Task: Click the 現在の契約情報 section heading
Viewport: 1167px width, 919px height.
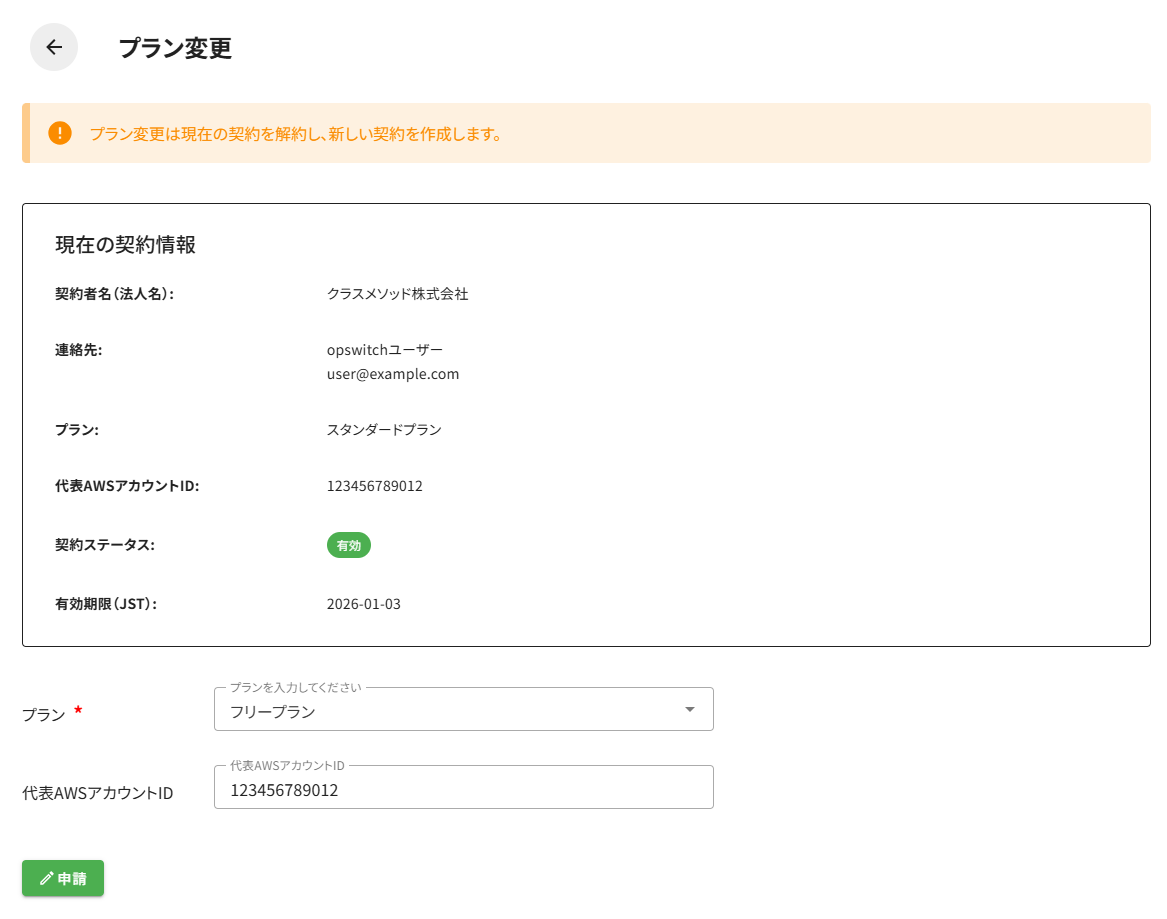Action: [x=125, y=245]
